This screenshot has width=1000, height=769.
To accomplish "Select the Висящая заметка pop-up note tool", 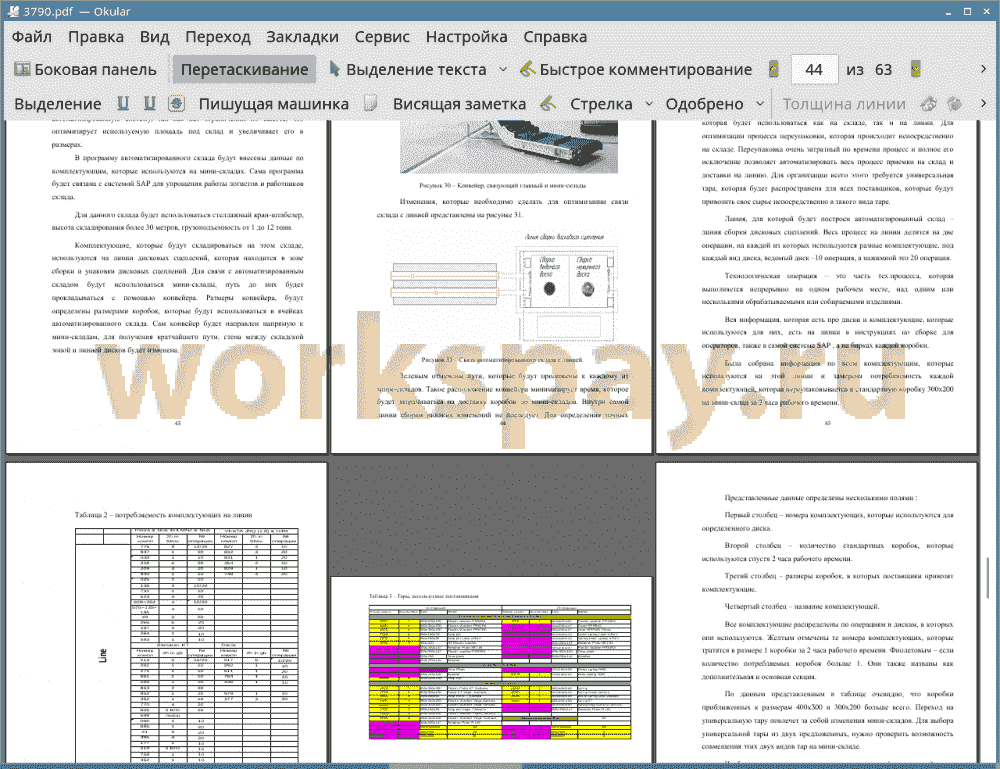I will click(x=459, y=104).
